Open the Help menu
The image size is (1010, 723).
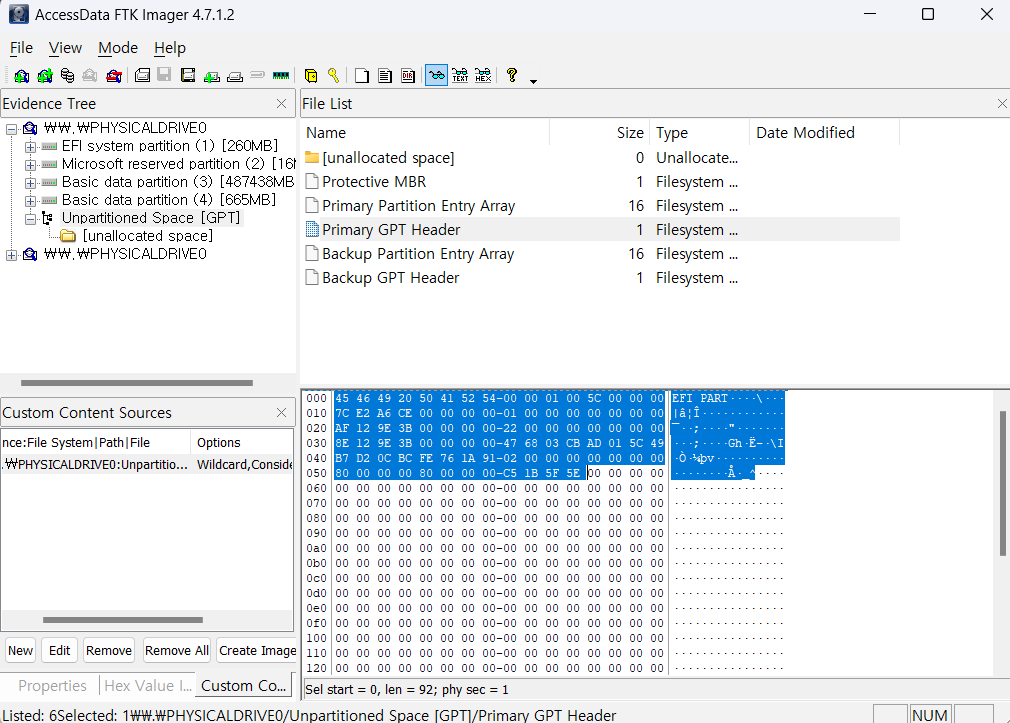(169, 48)
